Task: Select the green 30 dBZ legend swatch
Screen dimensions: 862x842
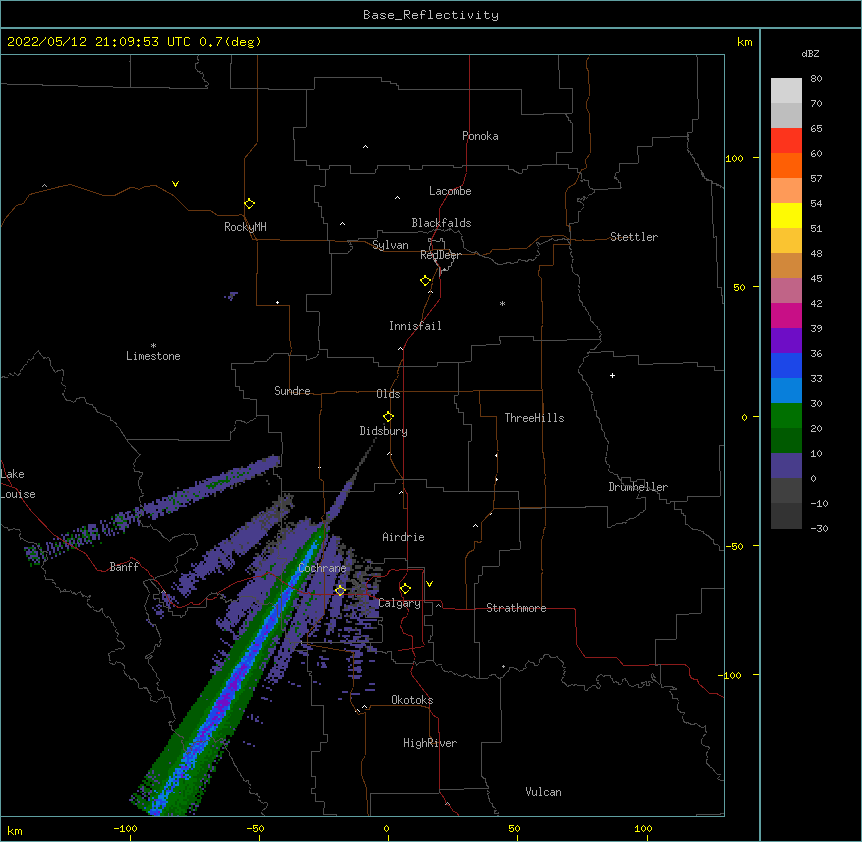Action: (x=786, y=416)
